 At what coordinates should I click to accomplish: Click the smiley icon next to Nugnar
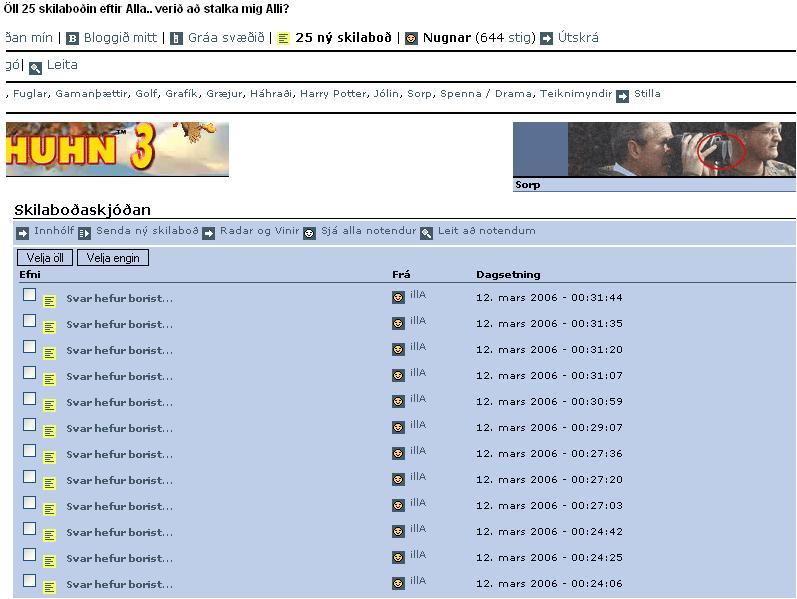pyautogui.click(x=411, y=39)
